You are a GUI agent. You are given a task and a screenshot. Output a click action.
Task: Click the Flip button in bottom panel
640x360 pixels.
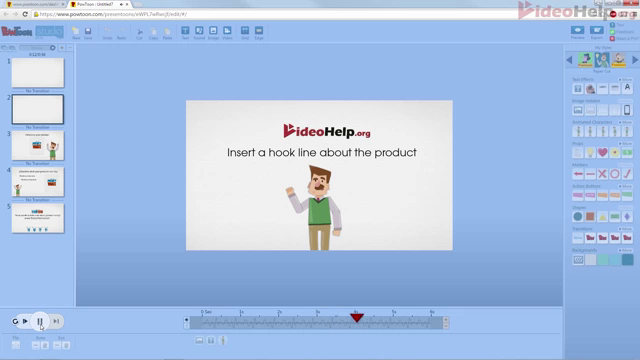(x=16, y=345)
